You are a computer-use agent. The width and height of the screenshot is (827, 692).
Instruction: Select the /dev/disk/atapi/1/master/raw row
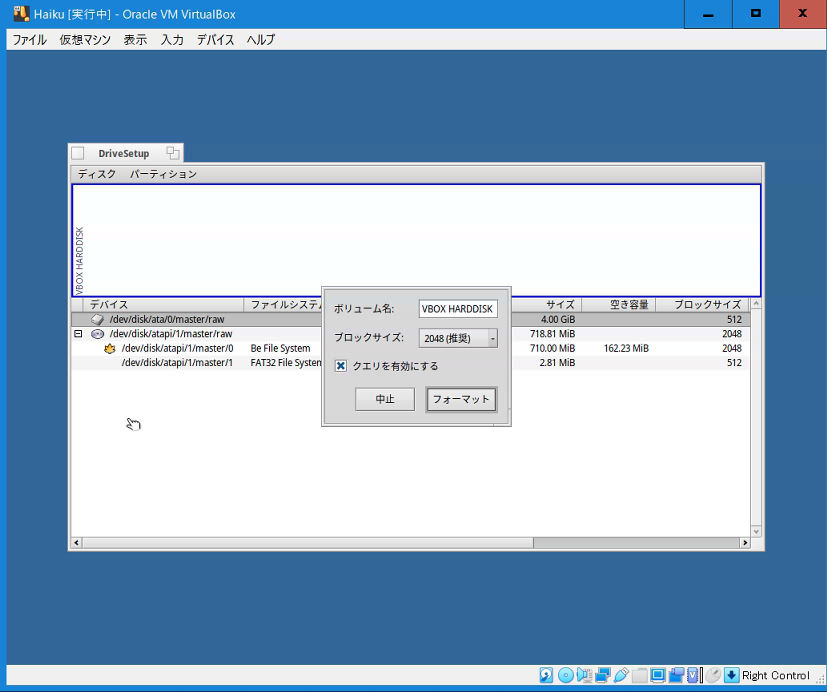410,334
